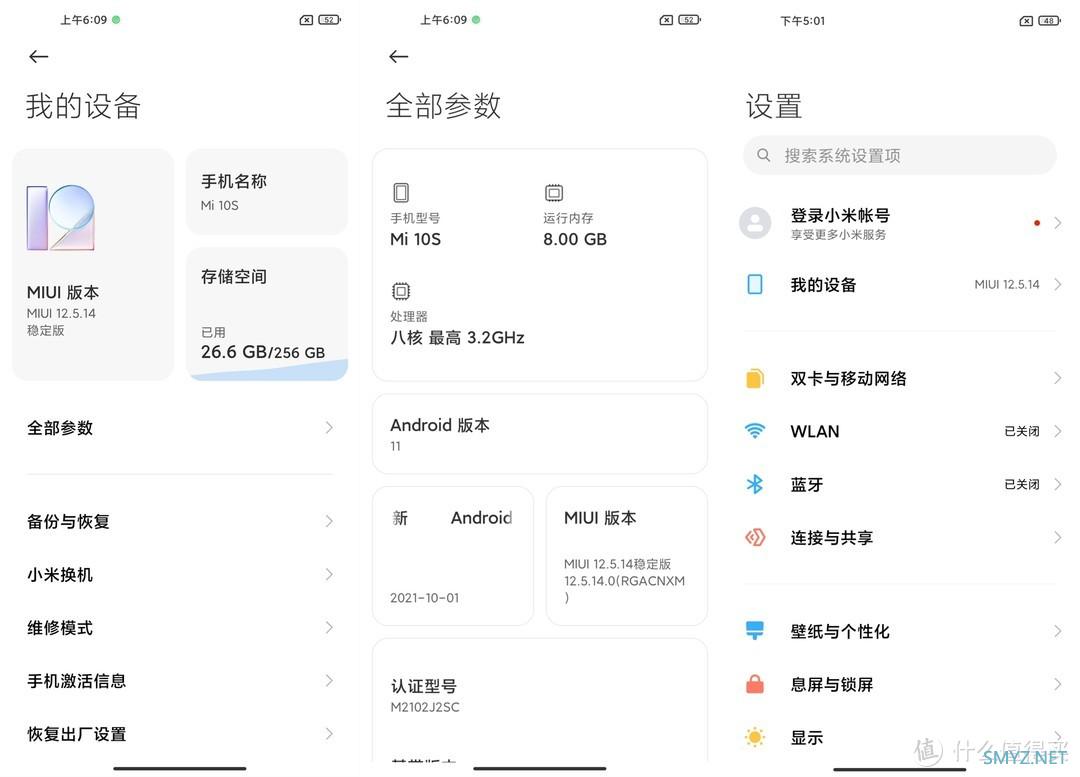1080x777 pixels.
Task: Tap the 双卡与移动网络 SIM card icon
Action: [x=755, y=378]
